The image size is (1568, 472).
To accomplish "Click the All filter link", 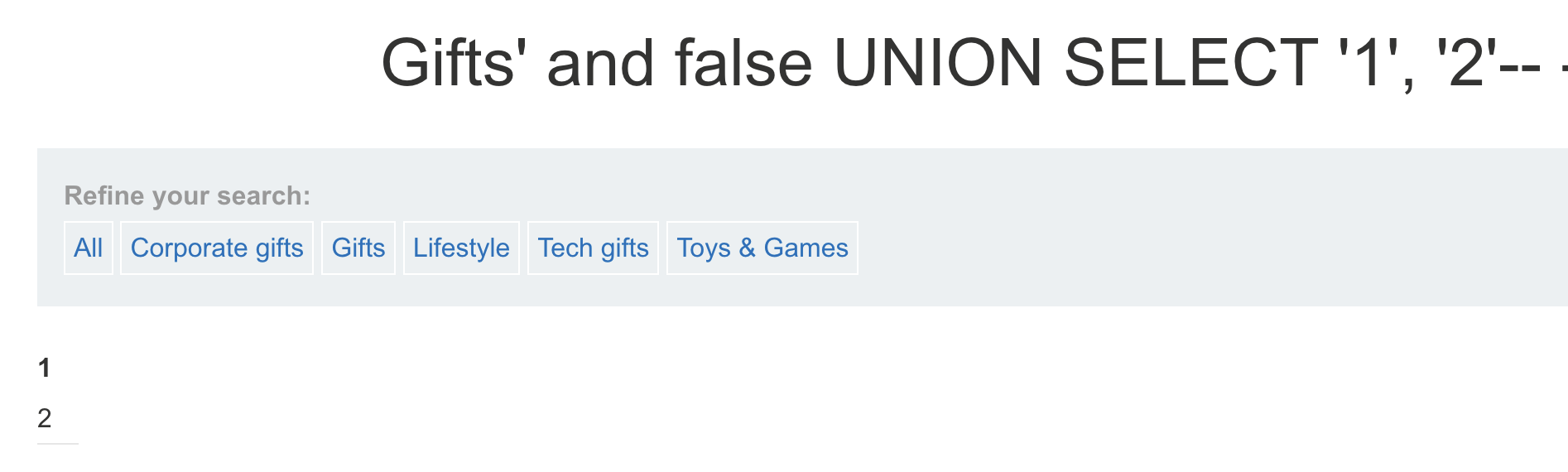I will pos(88,248).
